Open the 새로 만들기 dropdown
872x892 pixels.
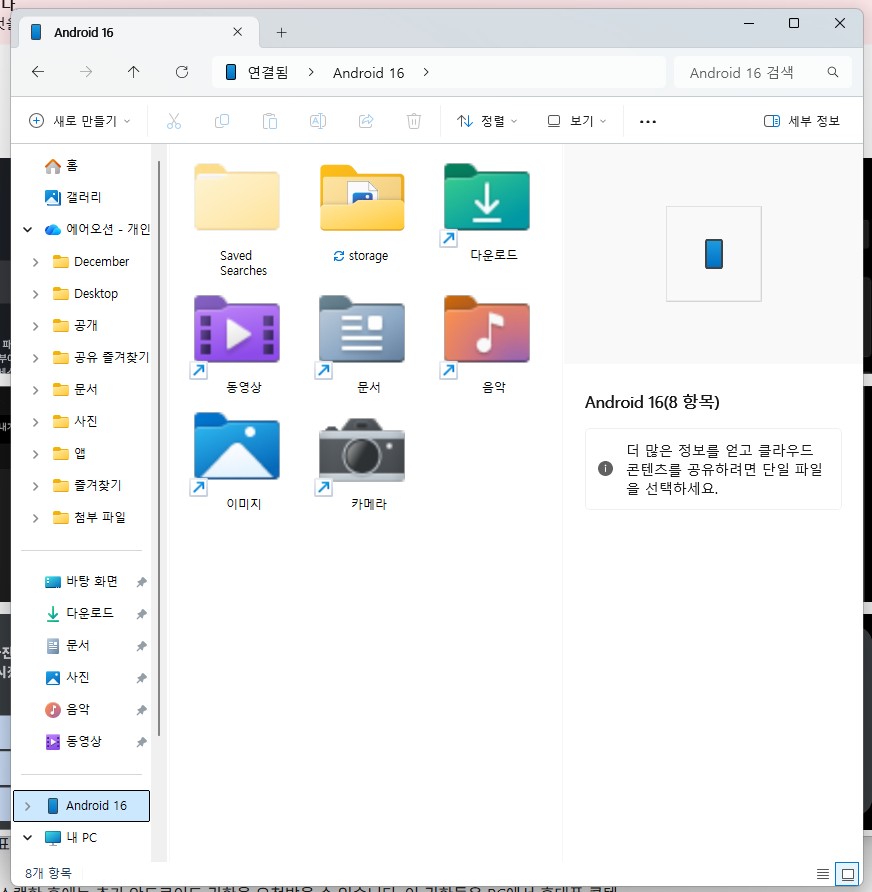click(80, 121)
